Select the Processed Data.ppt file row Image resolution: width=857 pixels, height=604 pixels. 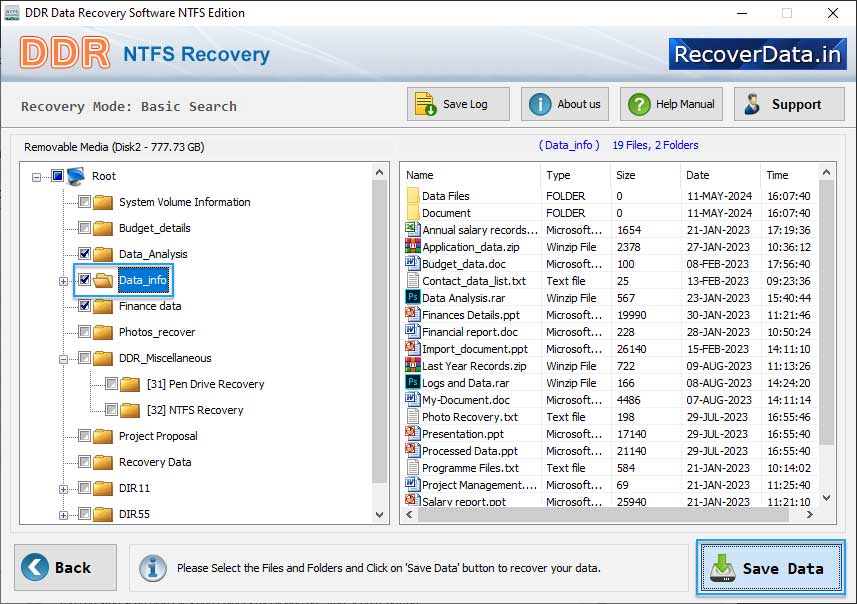pos(609,451)
